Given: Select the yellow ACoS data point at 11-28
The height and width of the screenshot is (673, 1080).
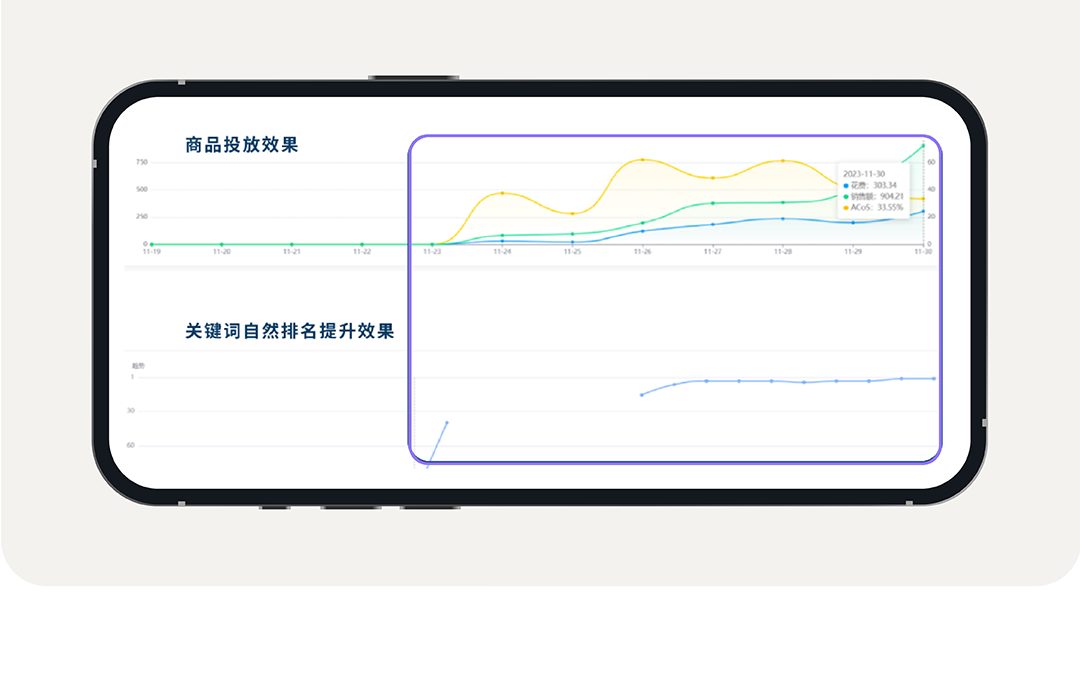Looking at the screenshot, I should click(x=782, y=161).
